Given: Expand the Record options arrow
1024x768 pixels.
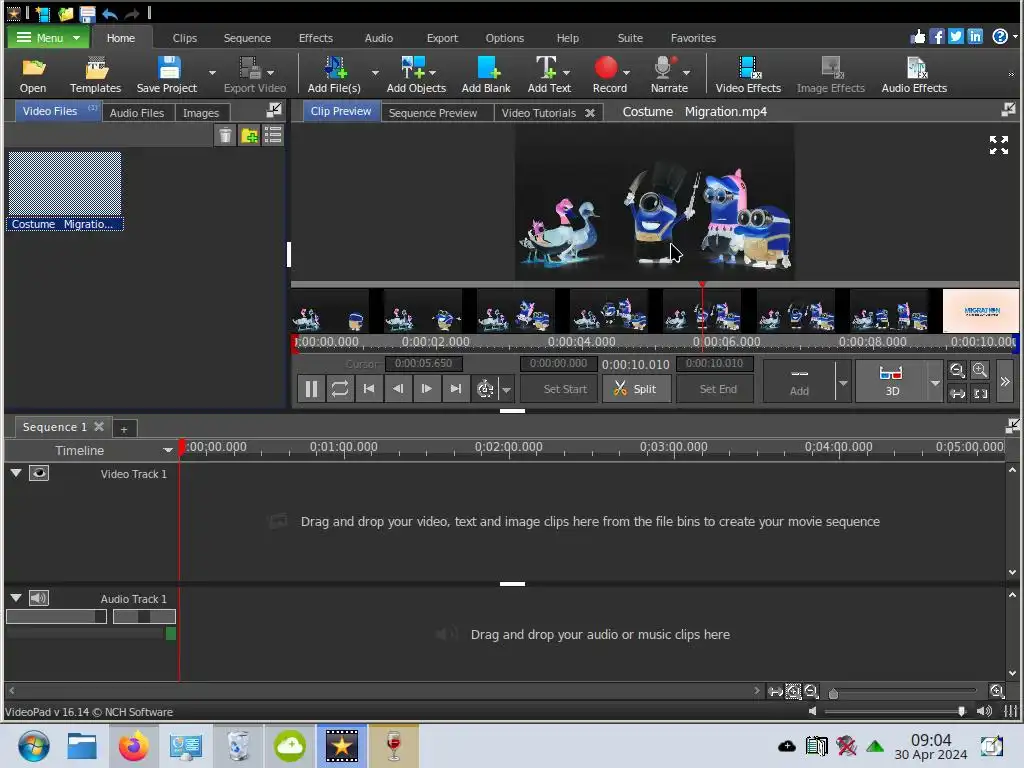Looking at the screenshot, I should point(626,72).
